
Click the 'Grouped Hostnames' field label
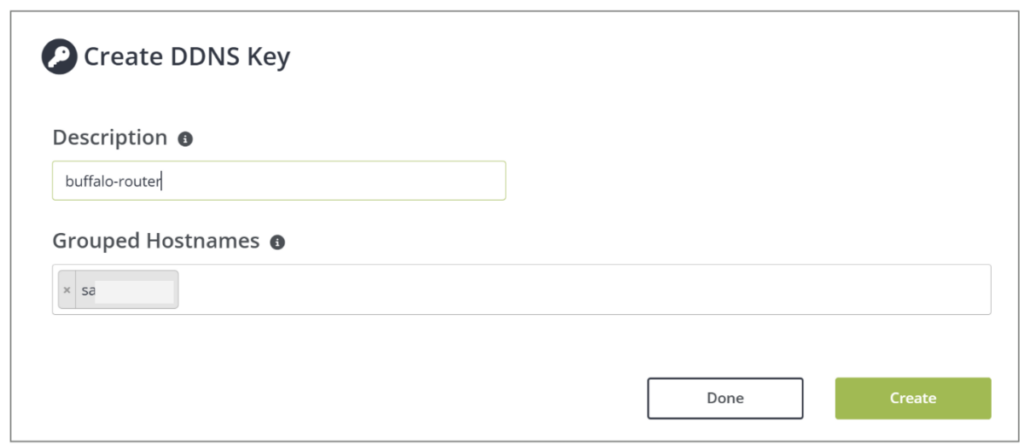point(156,241)
